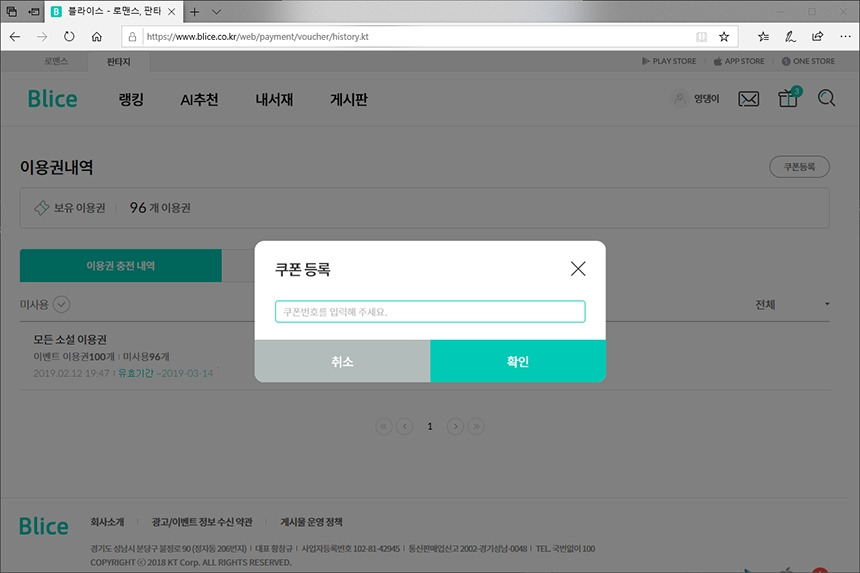Screen dimensions: 860x573
Task: Click the 96 개 이용권 count text
Action: pyautogui.click(x=160, y=208)
